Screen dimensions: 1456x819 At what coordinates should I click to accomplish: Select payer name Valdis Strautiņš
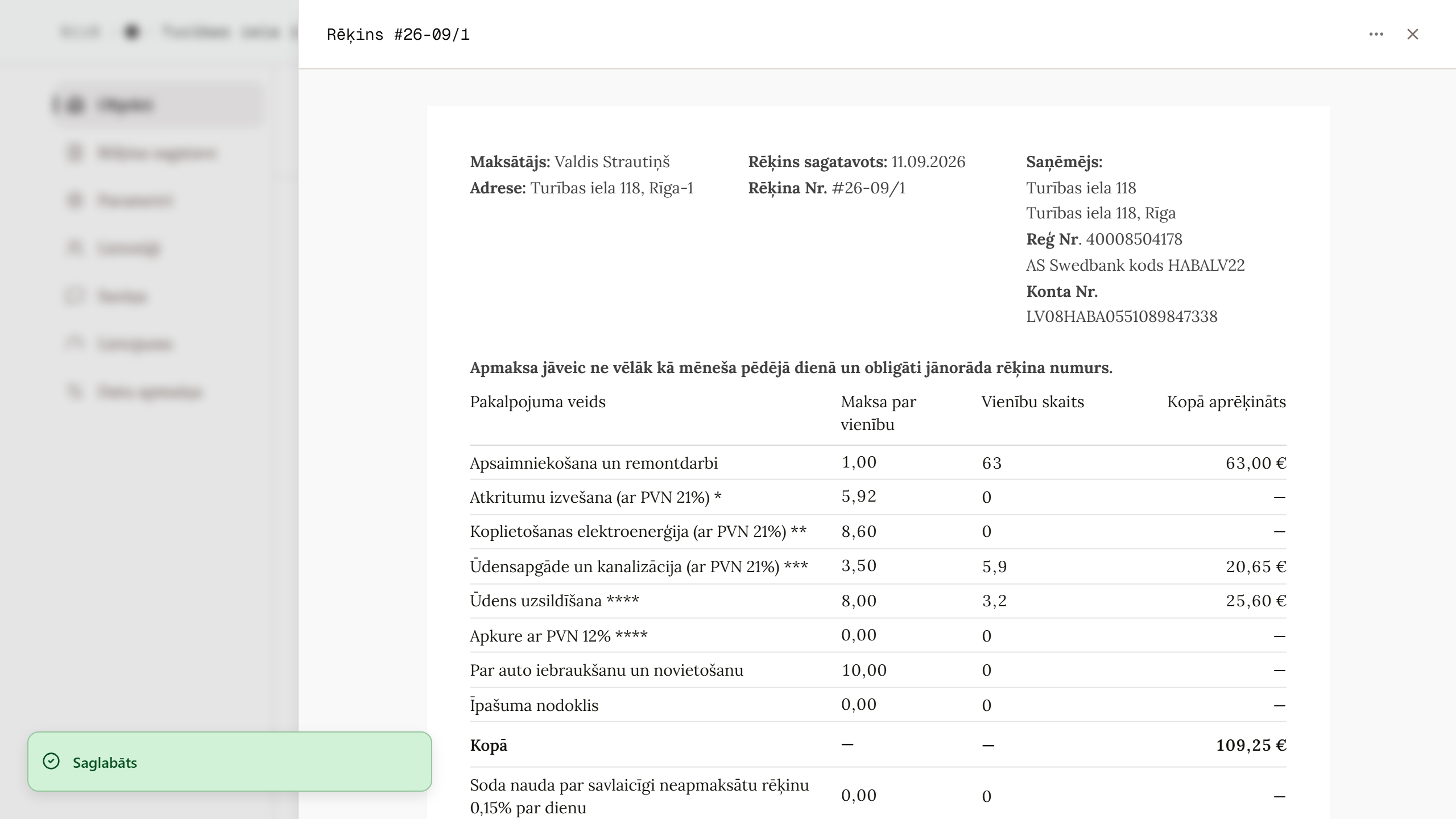[612, 162]
